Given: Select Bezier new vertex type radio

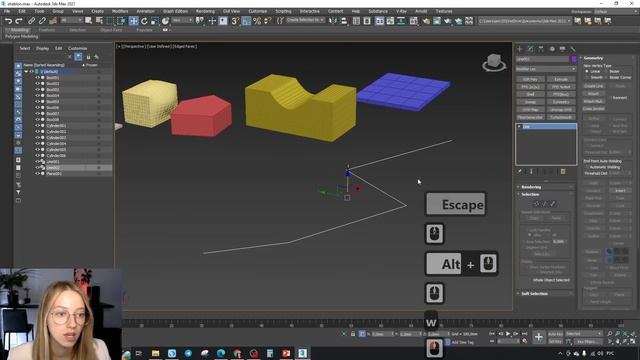Looking at the screenshot, I should [x=606, y=71].
